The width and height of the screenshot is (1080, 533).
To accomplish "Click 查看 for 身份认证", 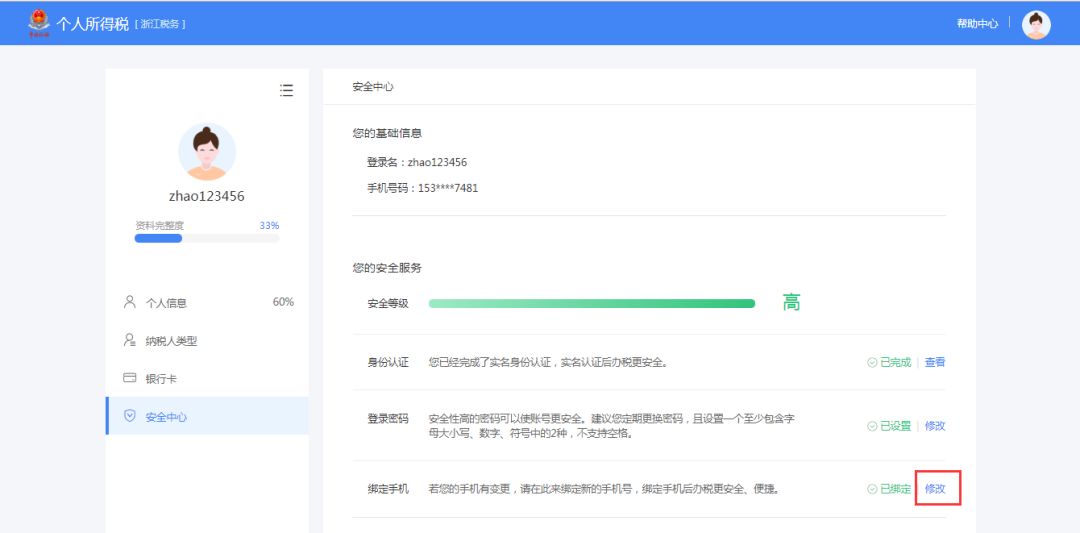I will (x=935, y=362).
